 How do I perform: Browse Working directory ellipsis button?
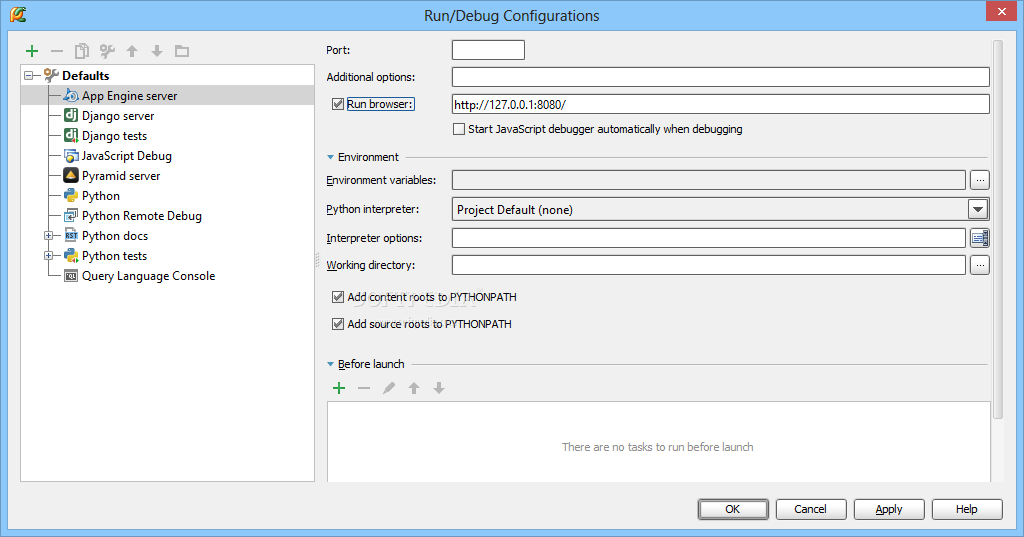[980, 265]
